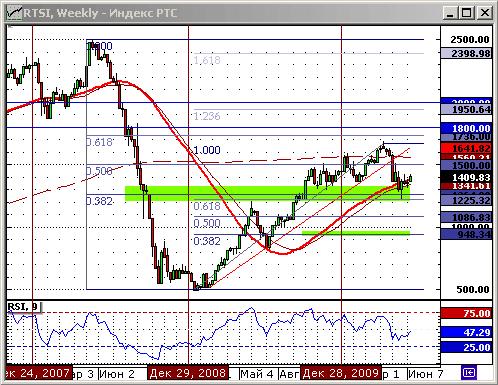
Task: Click the chart icon in title bar
Action: pos(14,13)
